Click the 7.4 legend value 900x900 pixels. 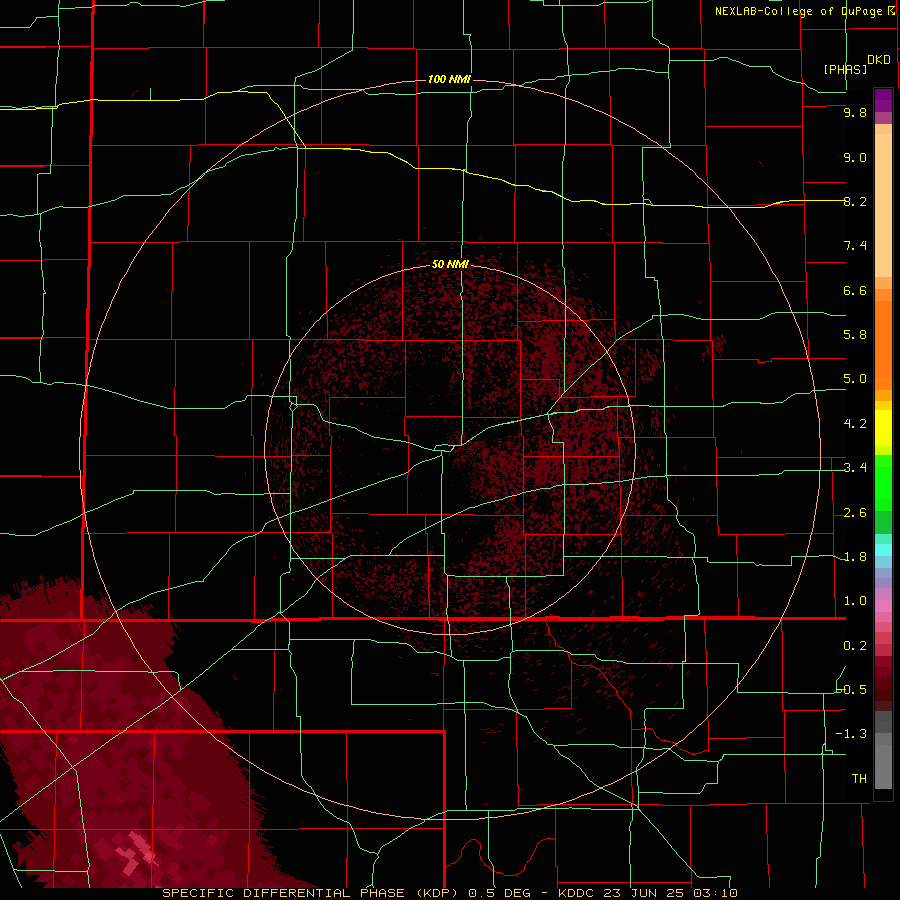(x=855, y=246)
